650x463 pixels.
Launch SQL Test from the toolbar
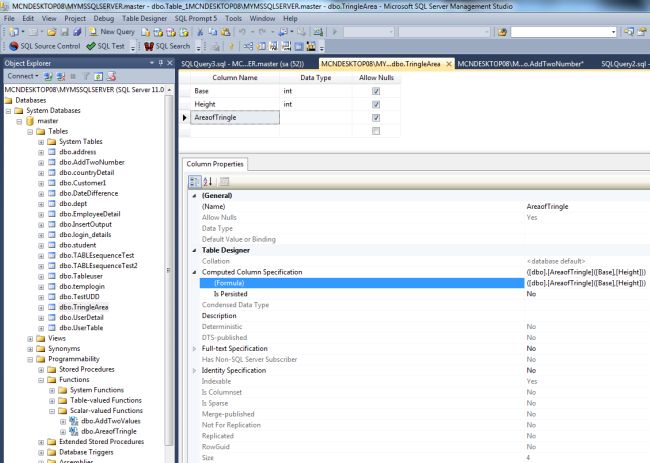105,46
